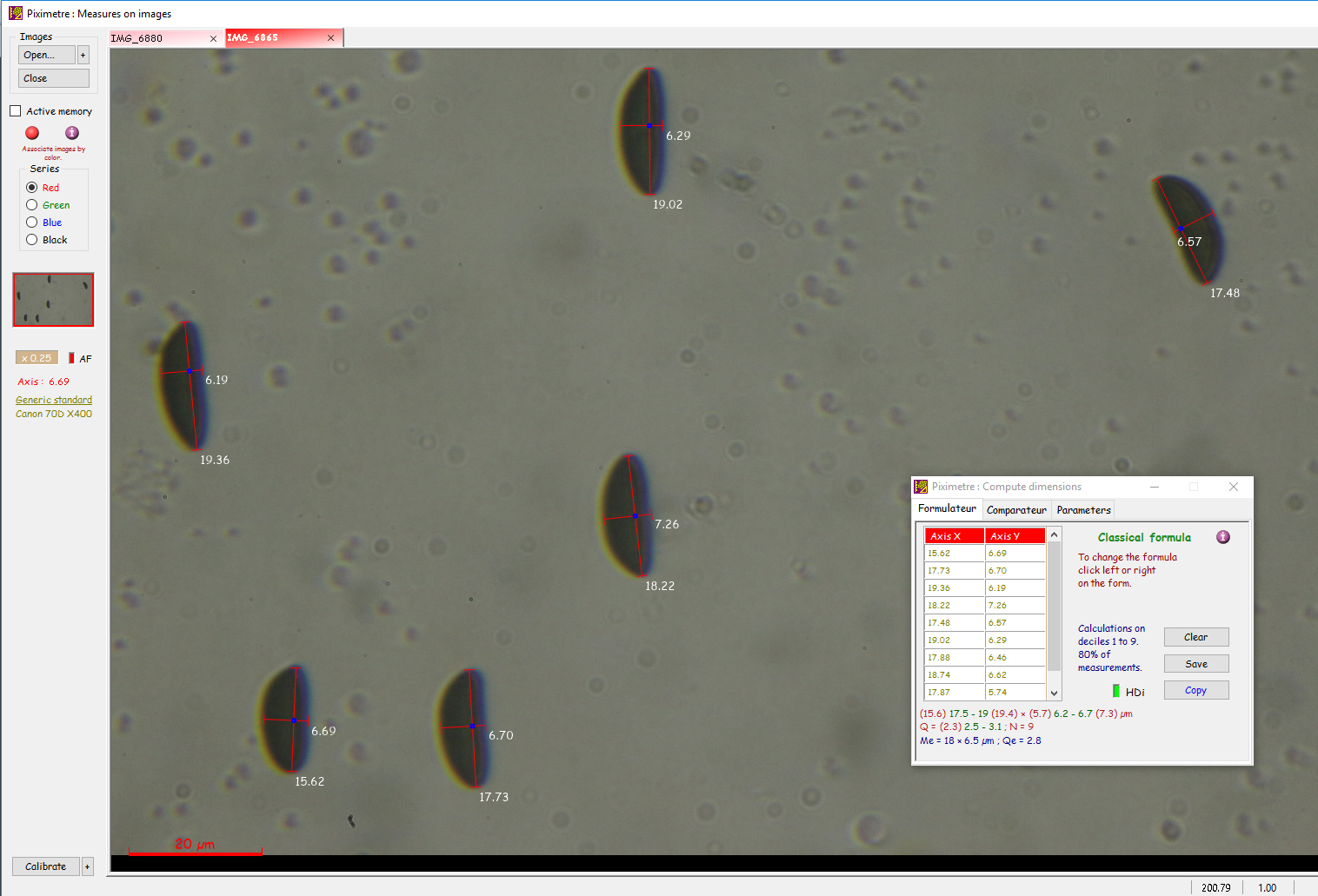
Task: Close the IMG_6865 tab with its X
Action: (x=330, y=38)
